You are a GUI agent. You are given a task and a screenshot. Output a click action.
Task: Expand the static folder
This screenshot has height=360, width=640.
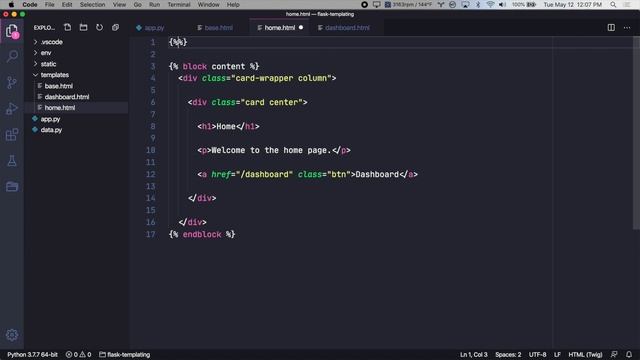[x=48, y=64]
